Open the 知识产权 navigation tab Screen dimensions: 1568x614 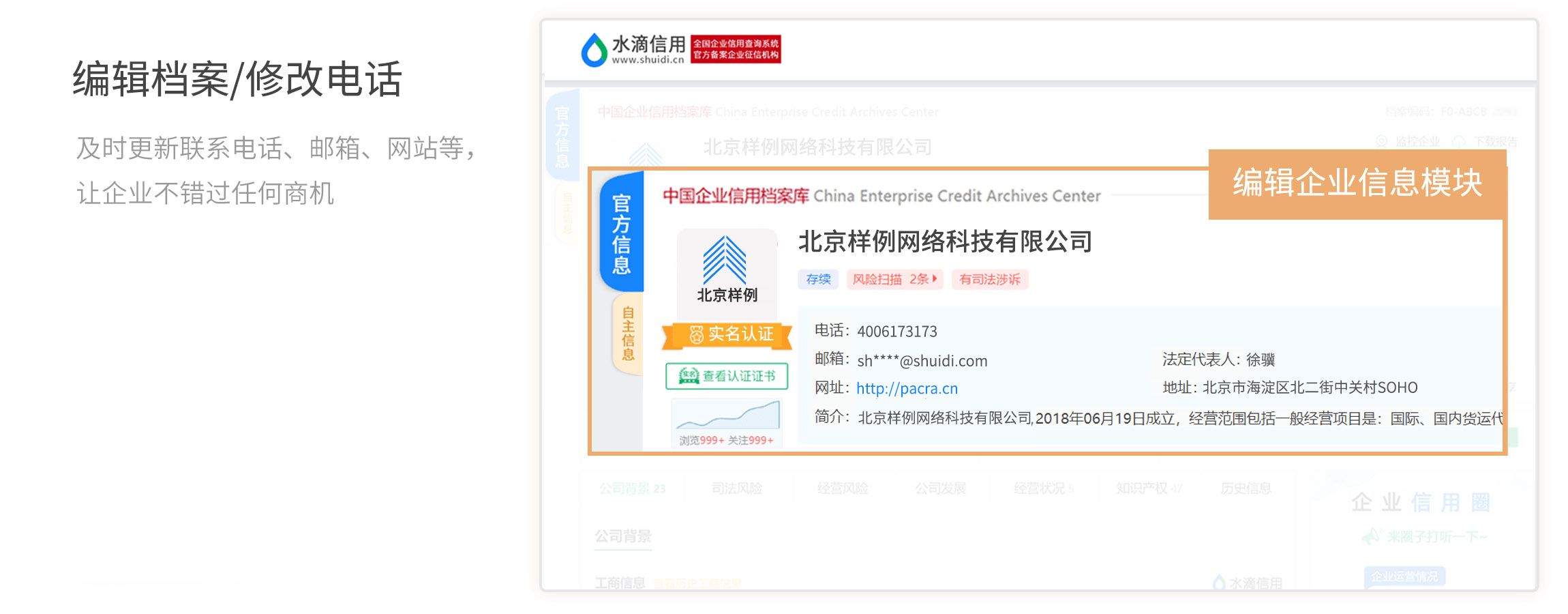[1148, 488]
